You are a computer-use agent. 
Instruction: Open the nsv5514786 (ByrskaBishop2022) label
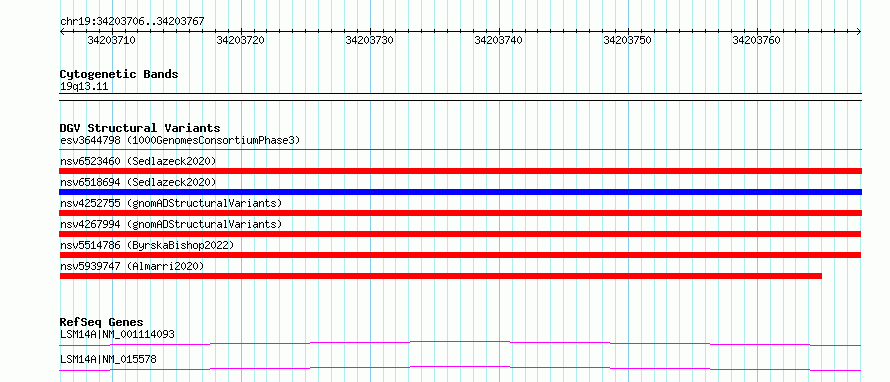147,245
